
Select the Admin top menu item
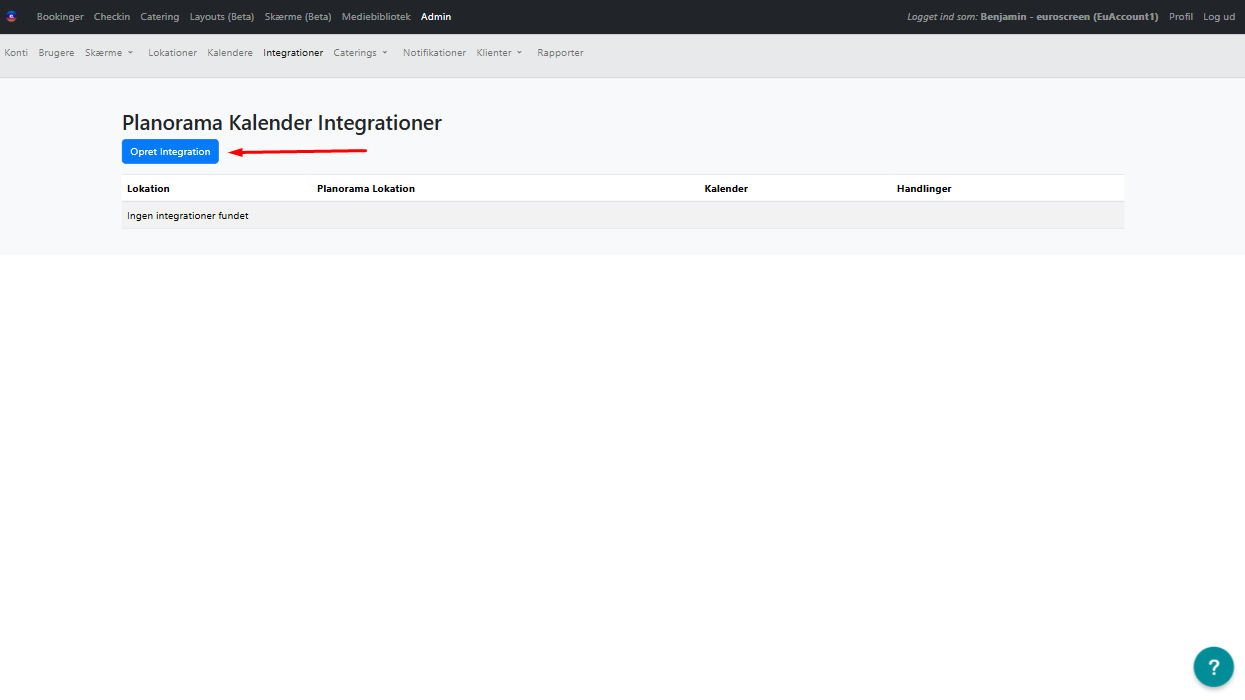click(x=436, y=17)
